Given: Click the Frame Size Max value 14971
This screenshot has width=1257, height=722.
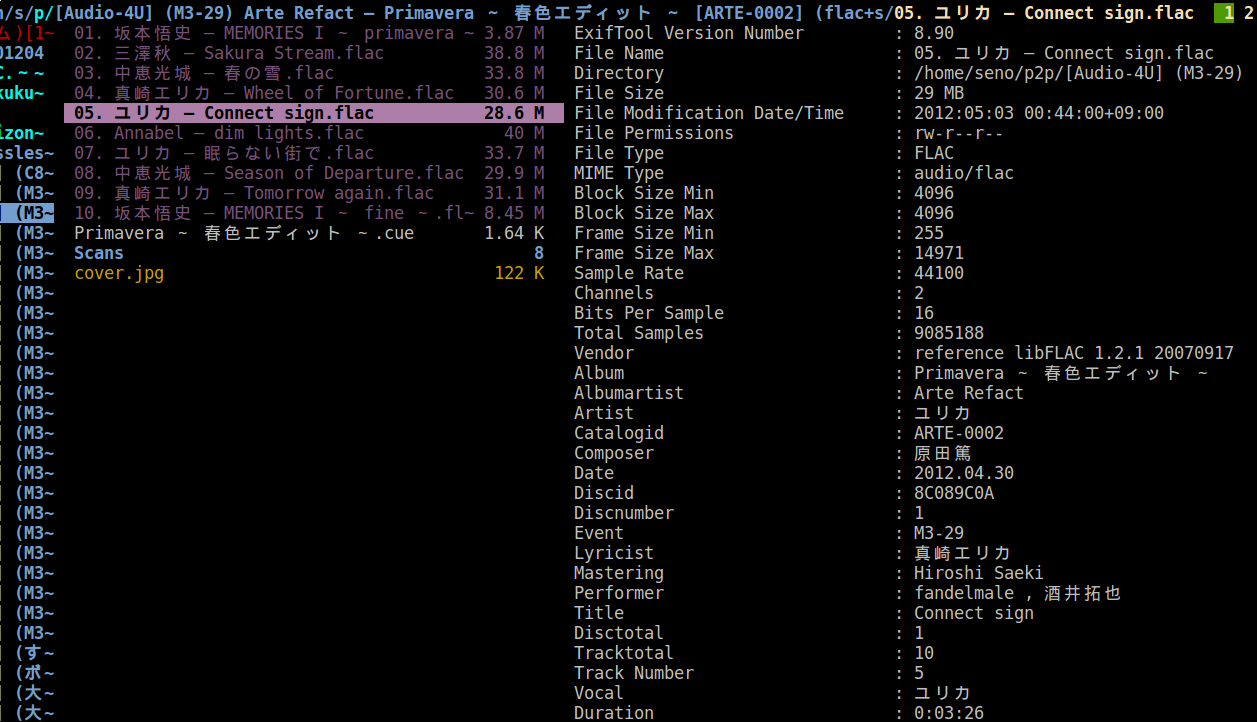Looking at the screenshot, I should 939,253.
